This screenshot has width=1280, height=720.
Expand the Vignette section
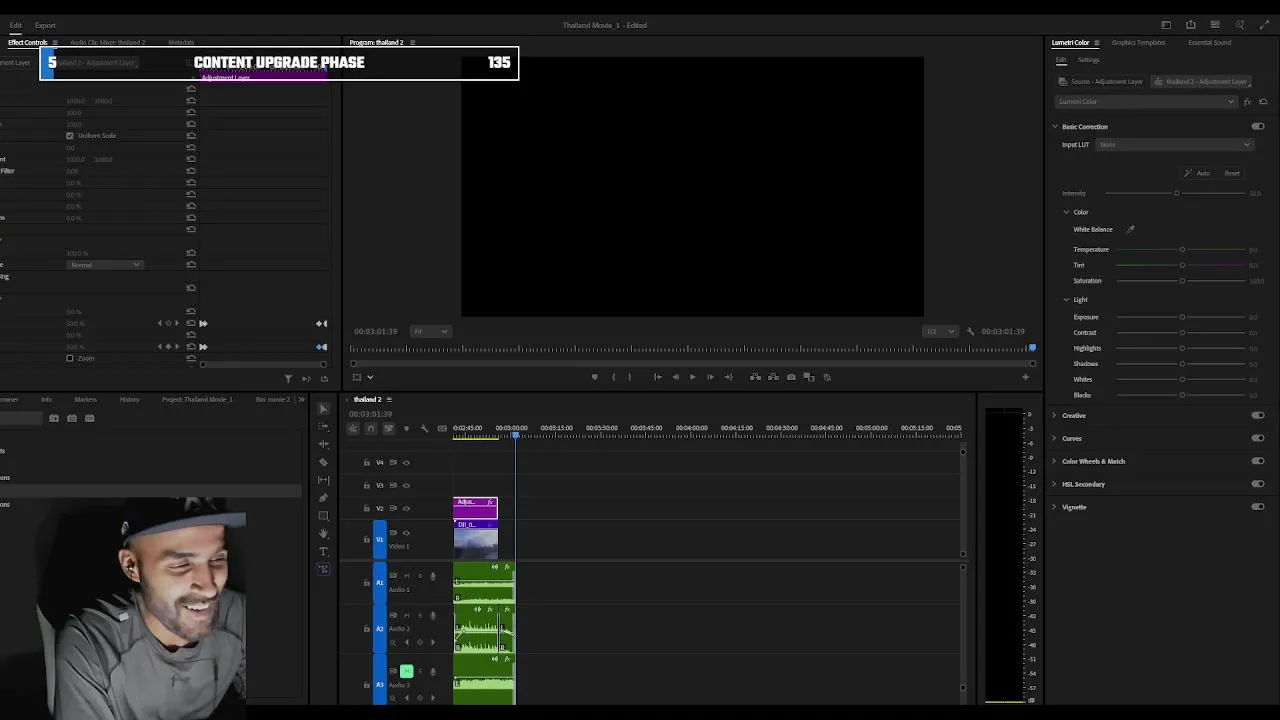coord(1054,507)
